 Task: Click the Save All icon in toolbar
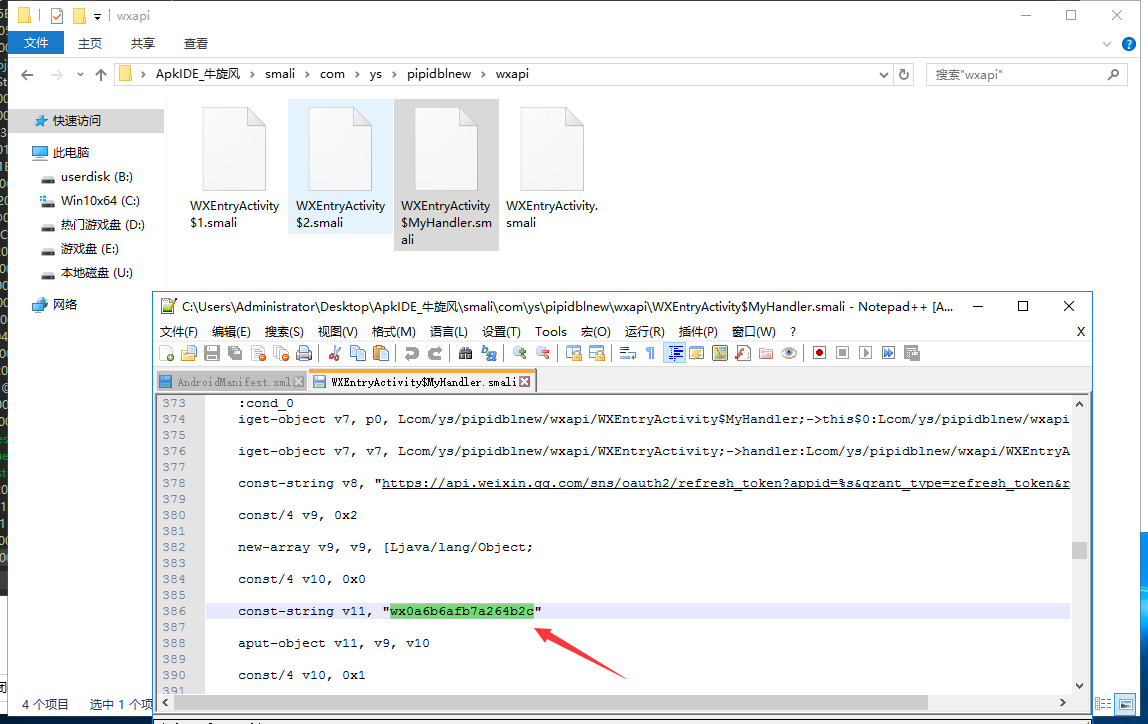(x=235, y=353)
